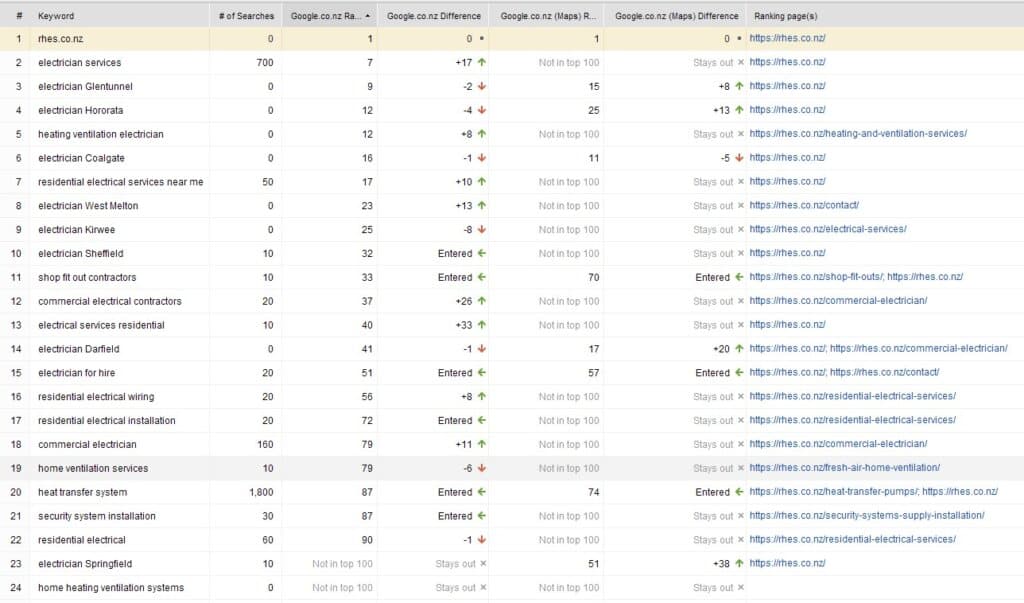
Task: Click Maps Entered arrow for heat transfer system
Action: pos(739,492)
